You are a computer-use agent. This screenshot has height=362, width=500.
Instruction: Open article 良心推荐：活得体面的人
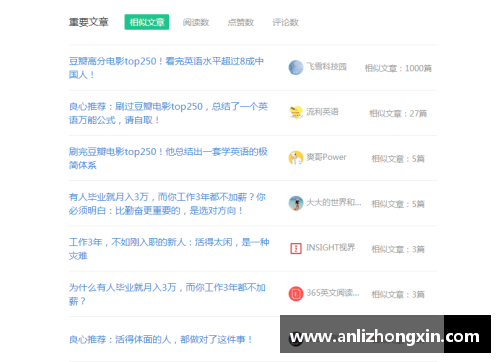pyautogui.click(x=161, y=340)
